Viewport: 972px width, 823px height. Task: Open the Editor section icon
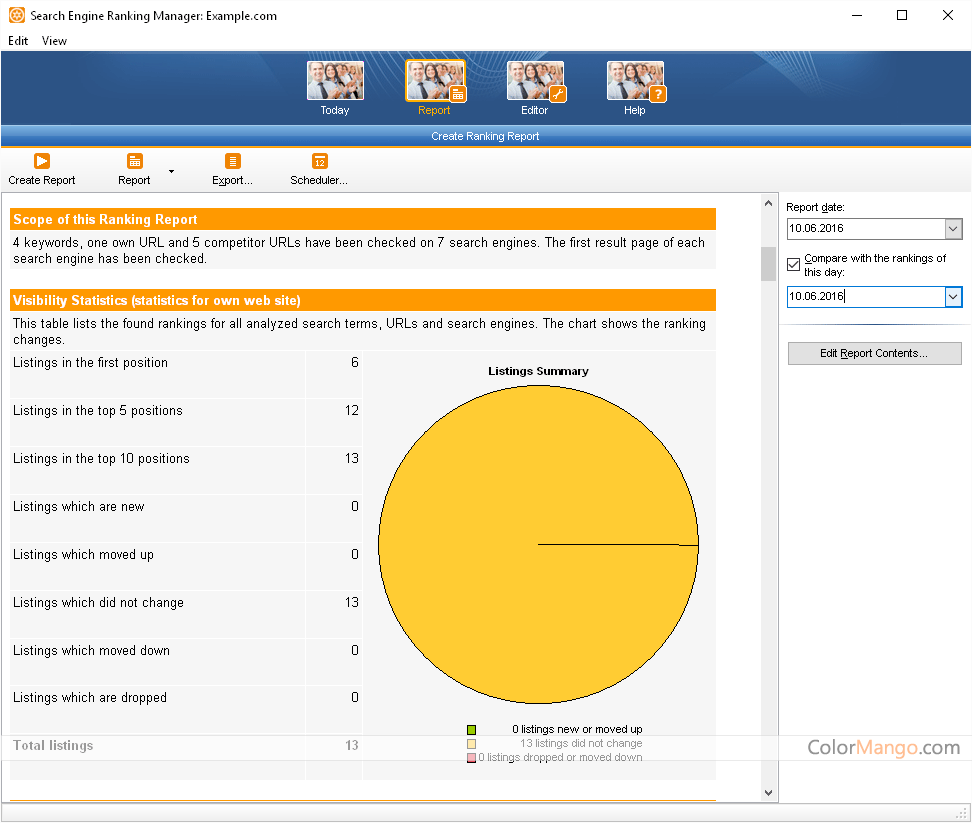click(x=536, y=82)
